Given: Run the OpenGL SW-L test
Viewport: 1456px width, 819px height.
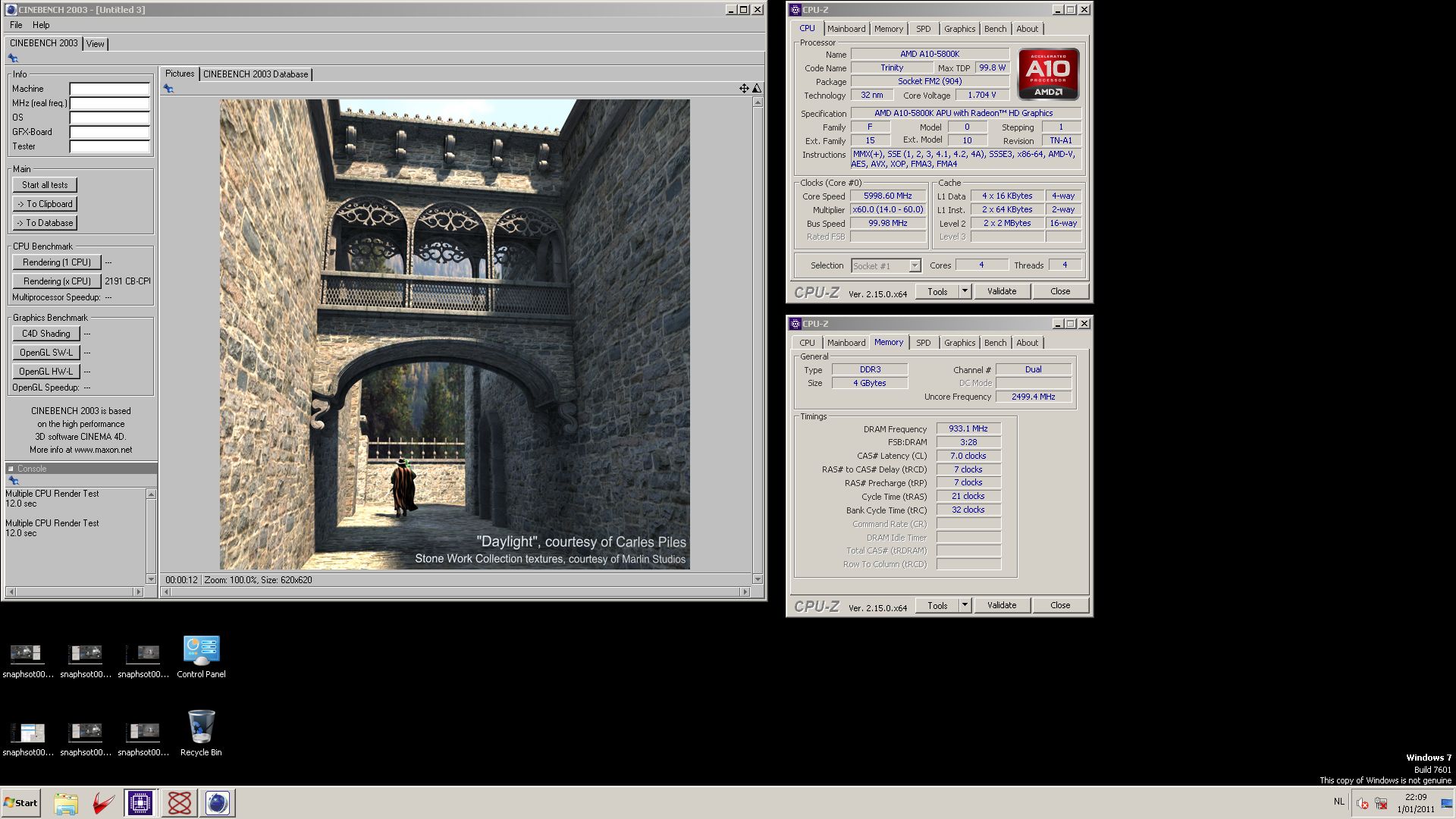Looking at the screenshot, I should coord(46,353).
